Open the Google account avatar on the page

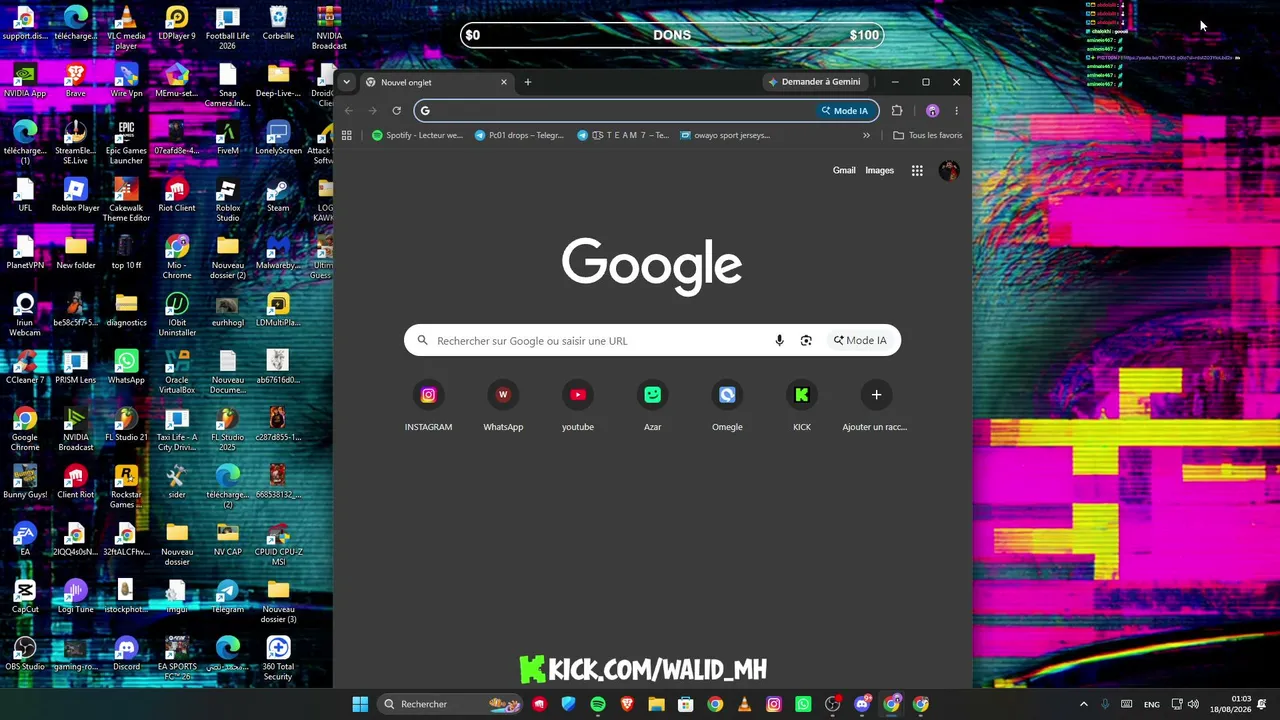[949, 171]
